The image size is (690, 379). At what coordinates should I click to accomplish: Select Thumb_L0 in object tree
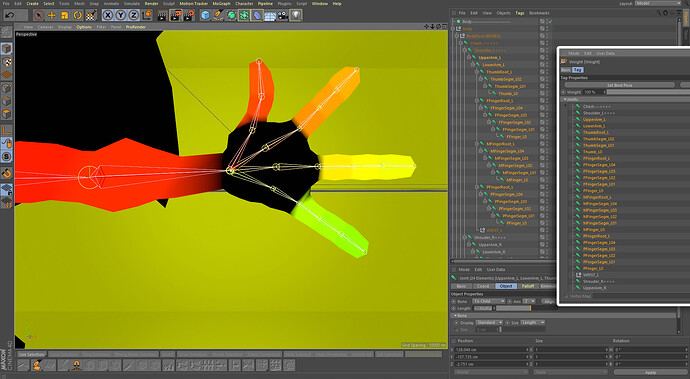tap(508, 93)
